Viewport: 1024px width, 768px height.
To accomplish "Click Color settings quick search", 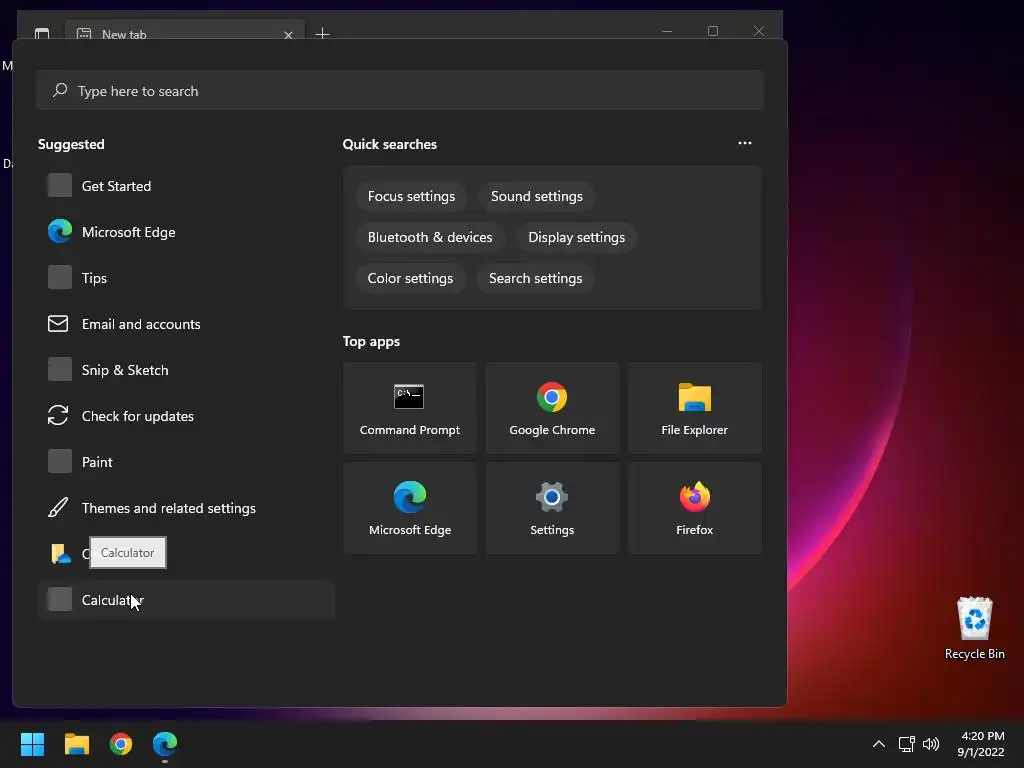I will pyautogui.click(x=410, y=278).
